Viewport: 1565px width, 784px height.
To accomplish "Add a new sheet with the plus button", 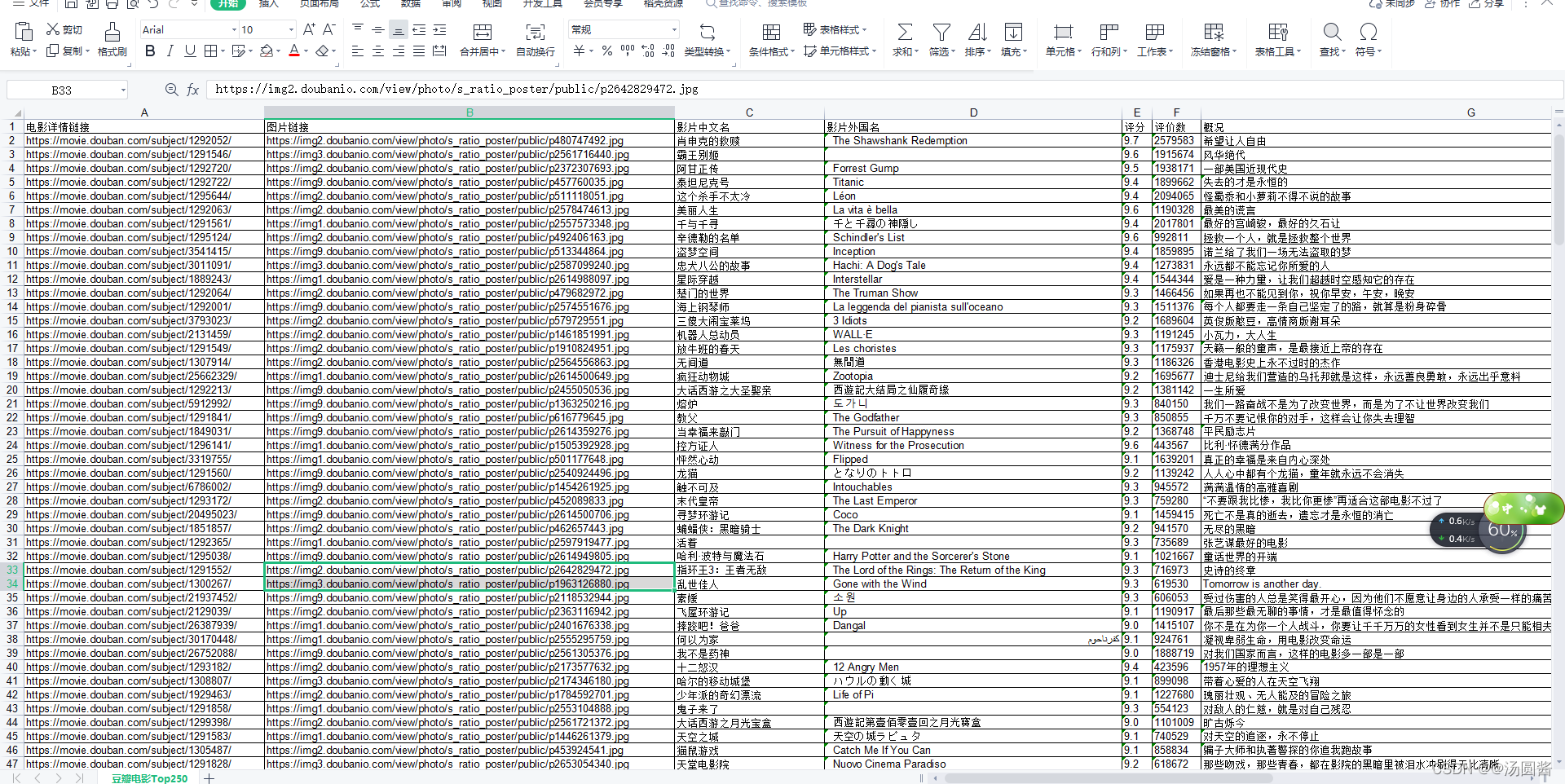I will pyautogui.click(x=209, y=778).
